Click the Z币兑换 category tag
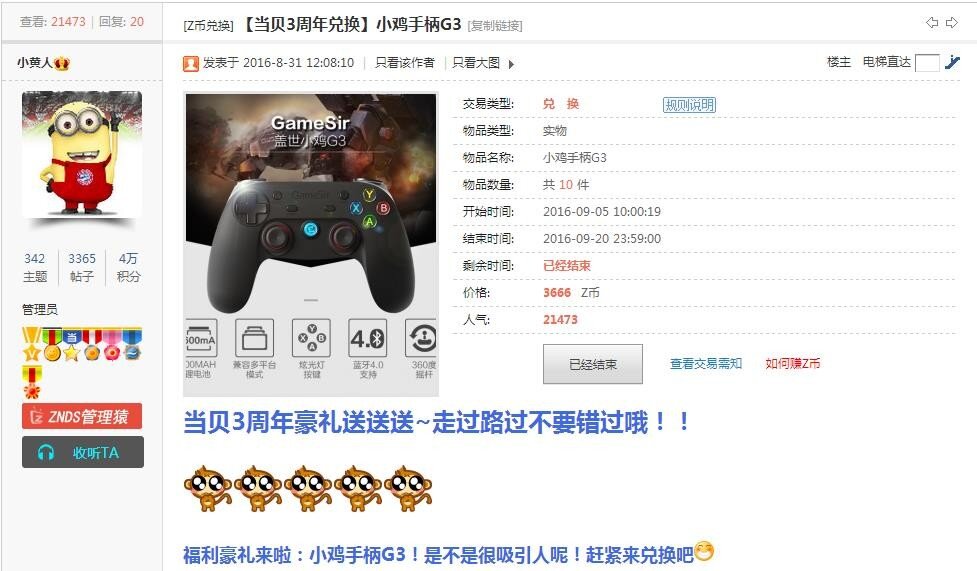The height and width of the screenshot is (571, 977). 208,26
